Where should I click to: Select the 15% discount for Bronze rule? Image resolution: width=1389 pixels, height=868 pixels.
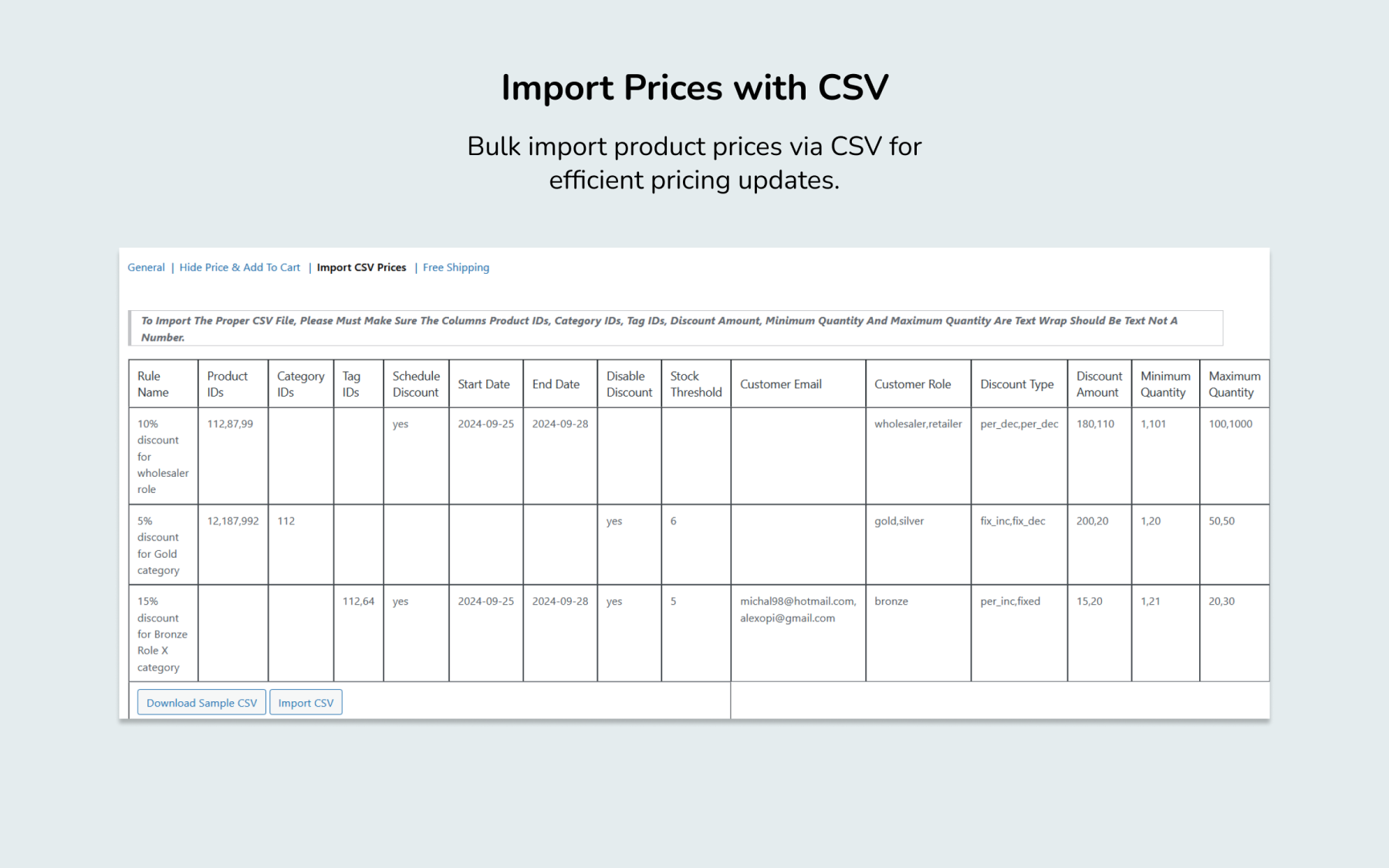164,633
